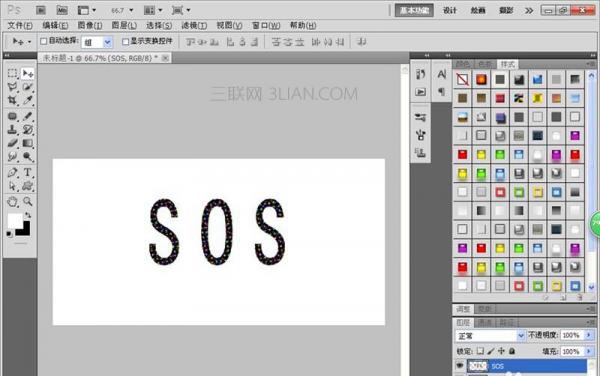Select the 绘画 workspace button
Screen dimensions: 600x376
pyautogui.click(x=478, y=10)
